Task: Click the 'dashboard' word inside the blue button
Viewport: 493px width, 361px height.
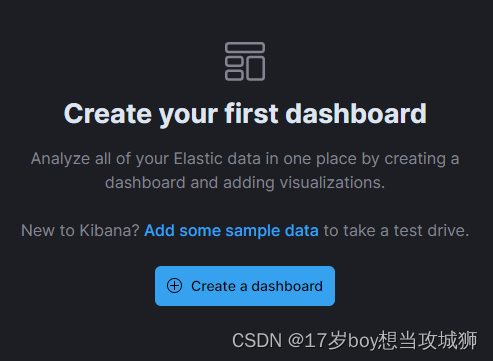Action: 287,286
